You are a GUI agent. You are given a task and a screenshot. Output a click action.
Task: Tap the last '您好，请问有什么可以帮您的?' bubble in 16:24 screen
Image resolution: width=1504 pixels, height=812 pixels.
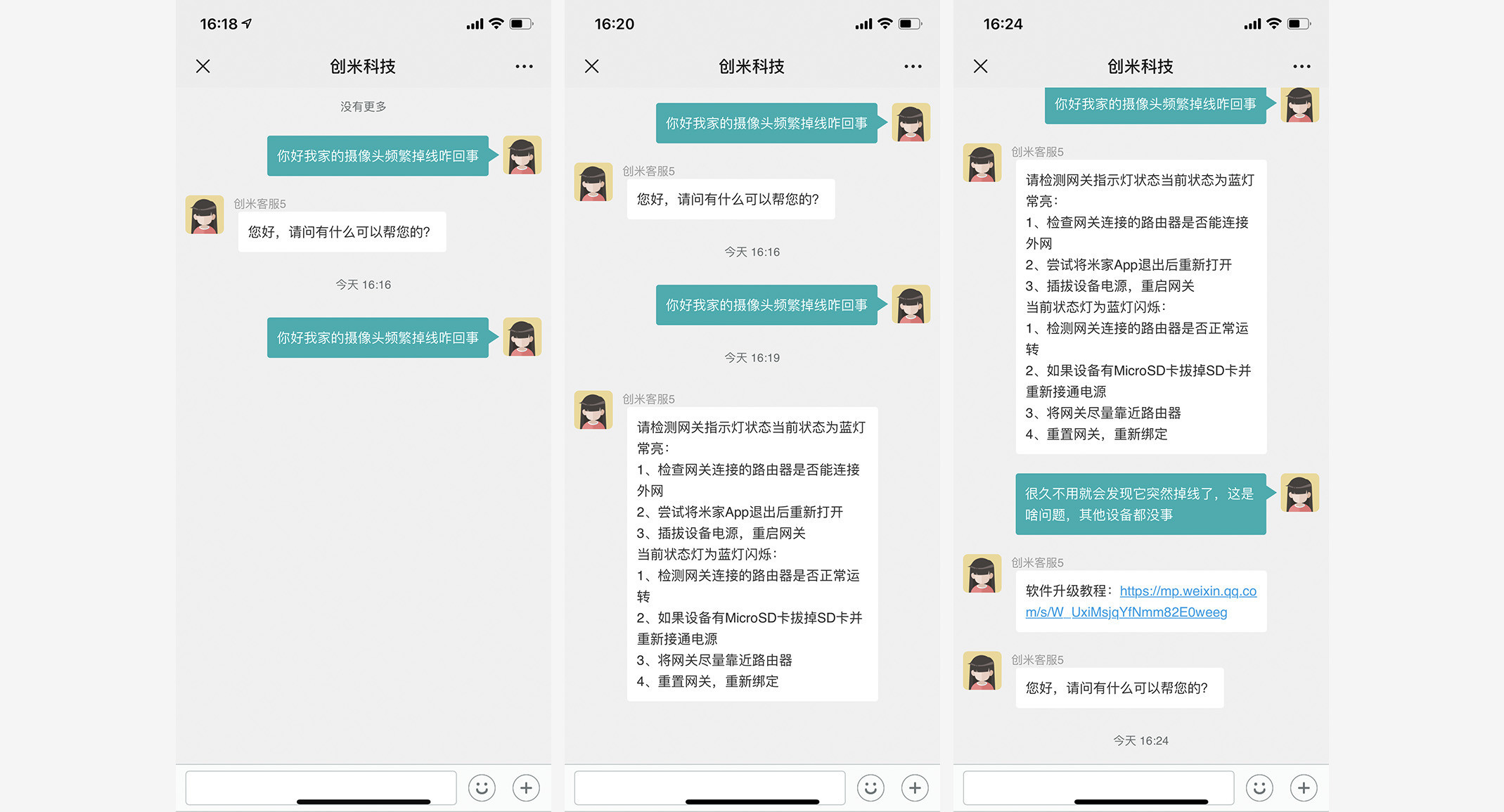coord(1119,688)
